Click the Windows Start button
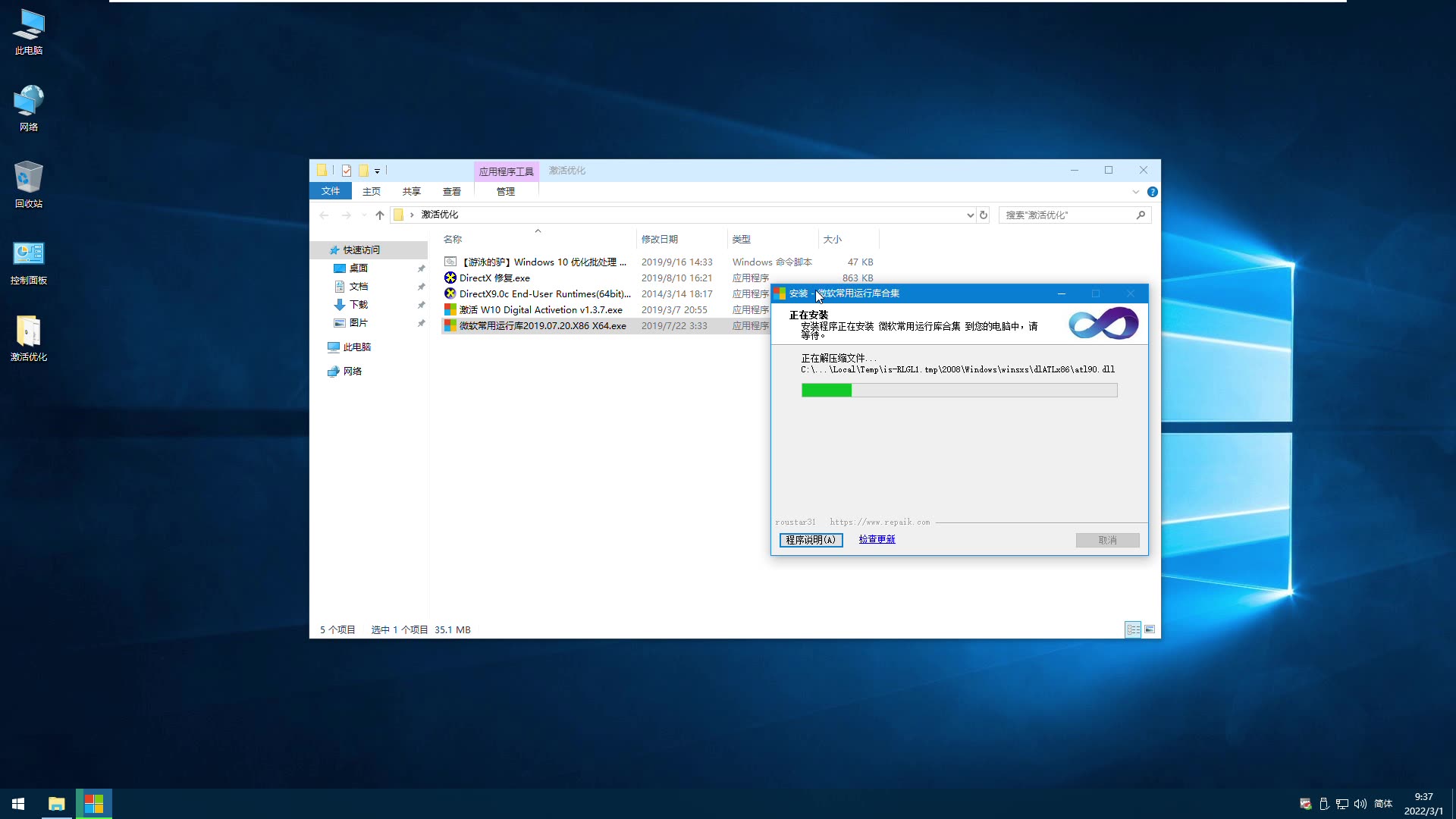The image size is (1456, 819). coord(18,804)
